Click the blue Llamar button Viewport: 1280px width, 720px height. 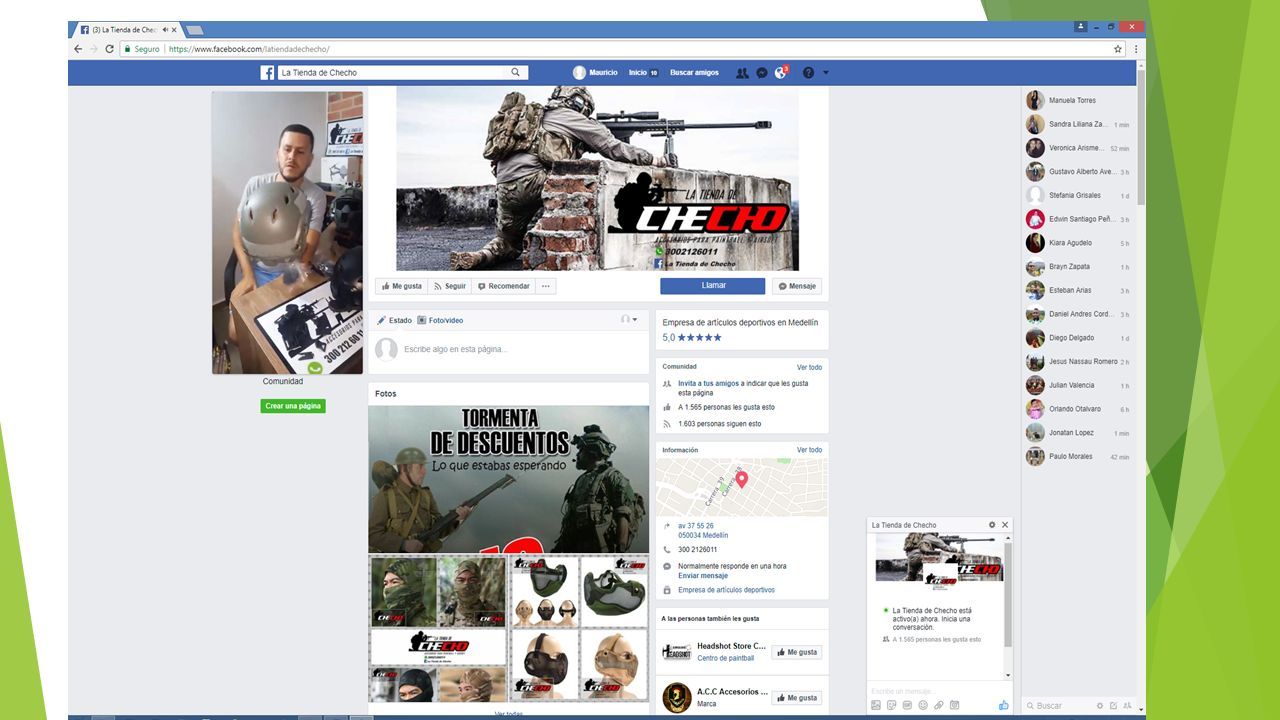click(712, 286)
